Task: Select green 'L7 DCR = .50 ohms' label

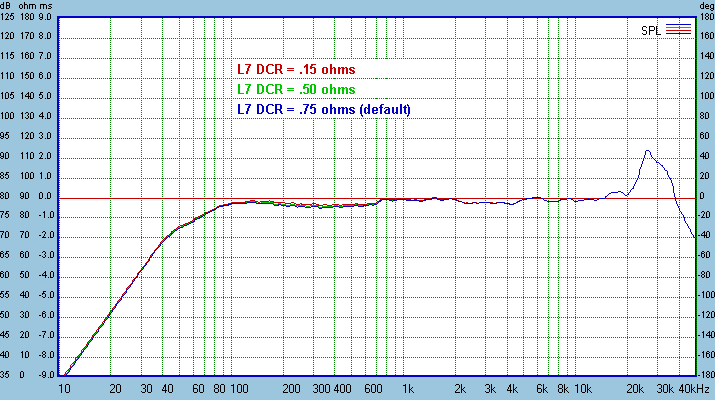Action: pyautogui.click(x=296, y=89)
